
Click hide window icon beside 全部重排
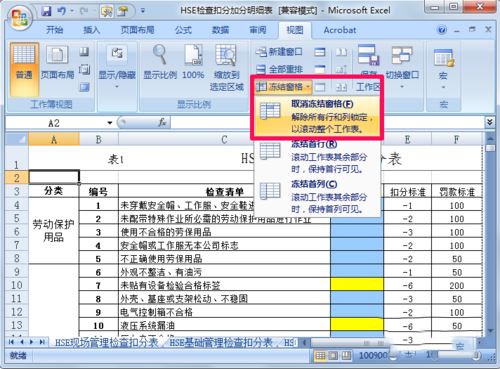pos(320,69)
